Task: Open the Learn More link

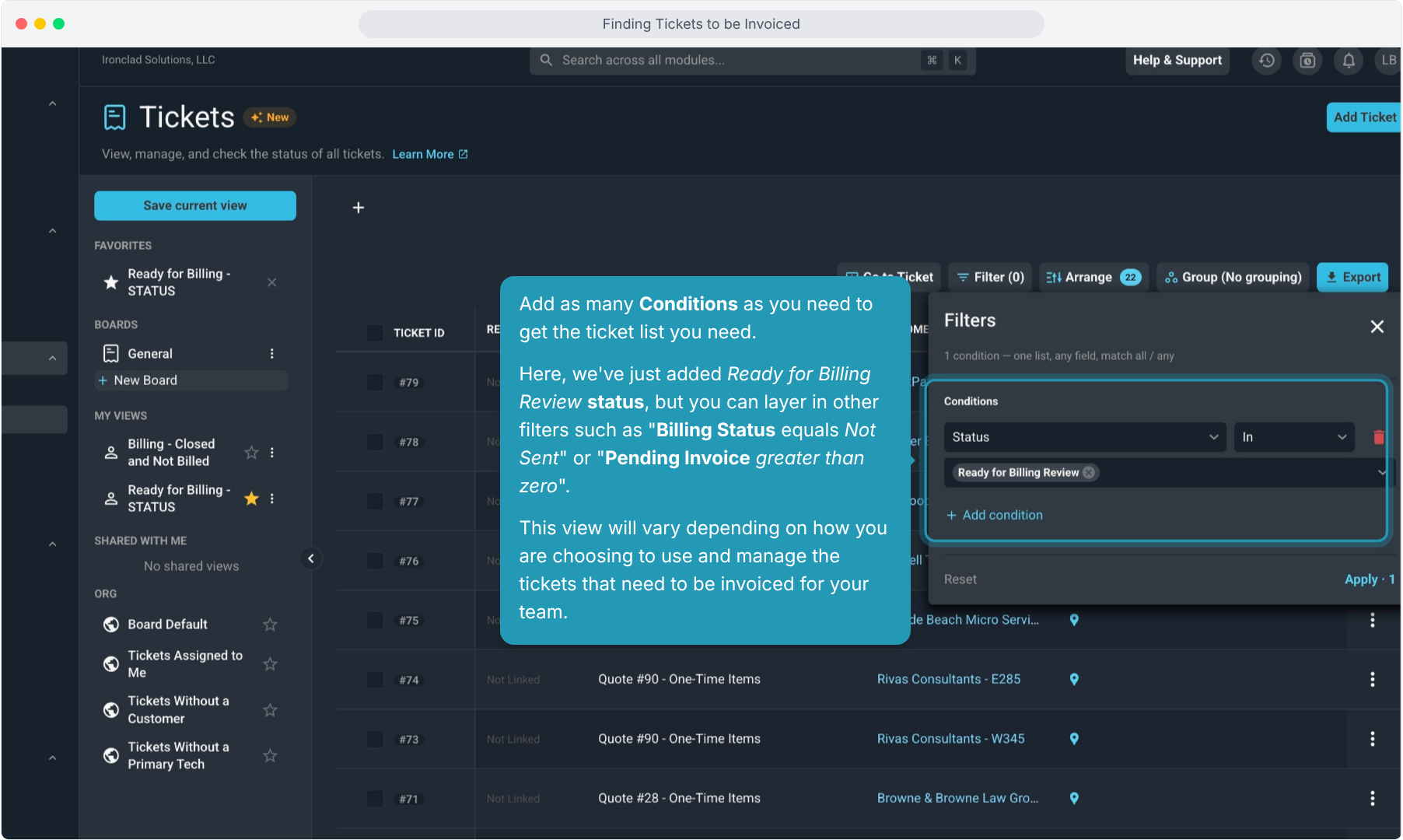Action: 430,155
